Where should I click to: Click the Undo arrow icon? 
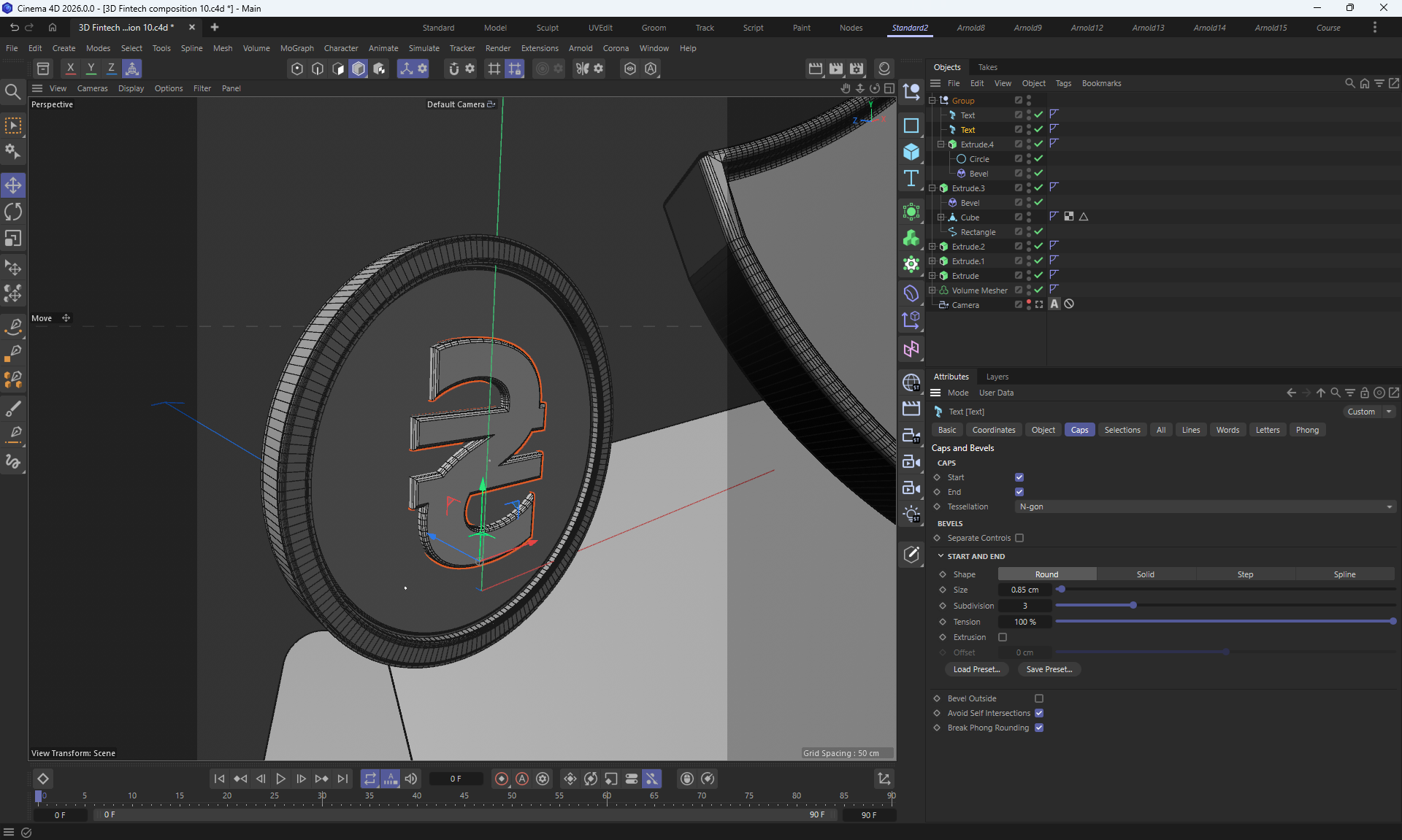click(x=15, y=27)
